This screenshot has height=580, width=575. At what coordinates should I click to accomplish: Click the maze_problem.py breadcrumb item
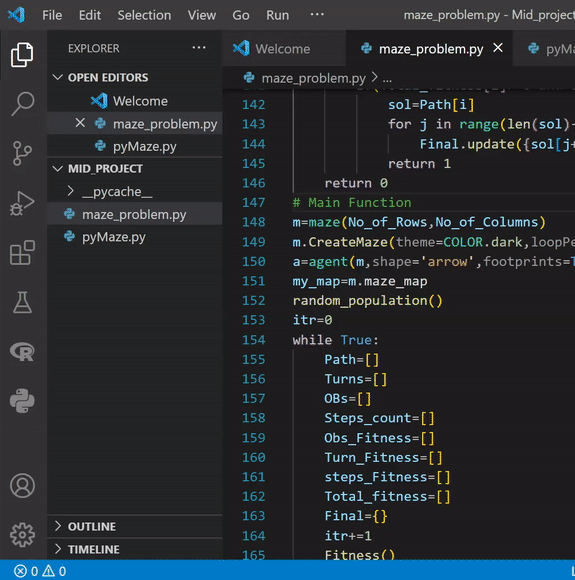(x=313, y=78)
